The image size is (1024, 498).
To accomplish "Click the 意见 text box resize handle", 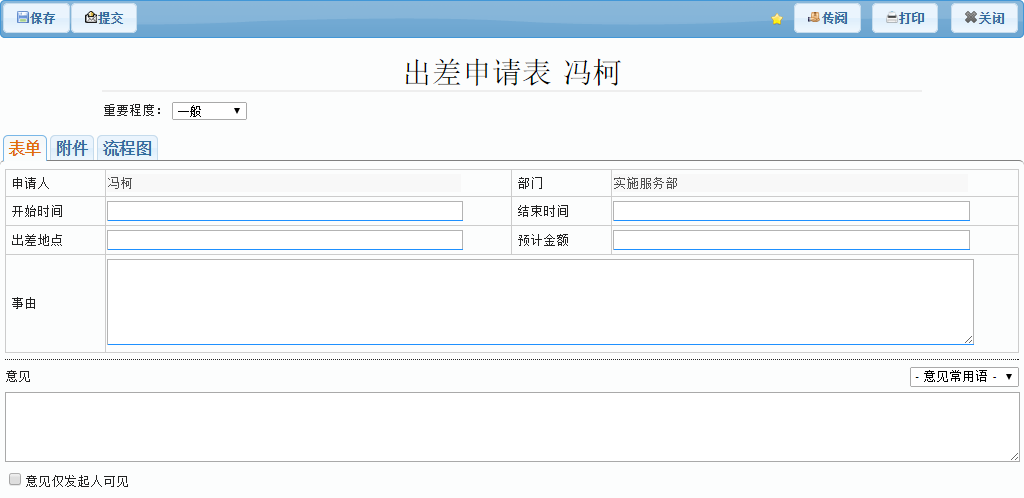I will tap(1014, 456).
